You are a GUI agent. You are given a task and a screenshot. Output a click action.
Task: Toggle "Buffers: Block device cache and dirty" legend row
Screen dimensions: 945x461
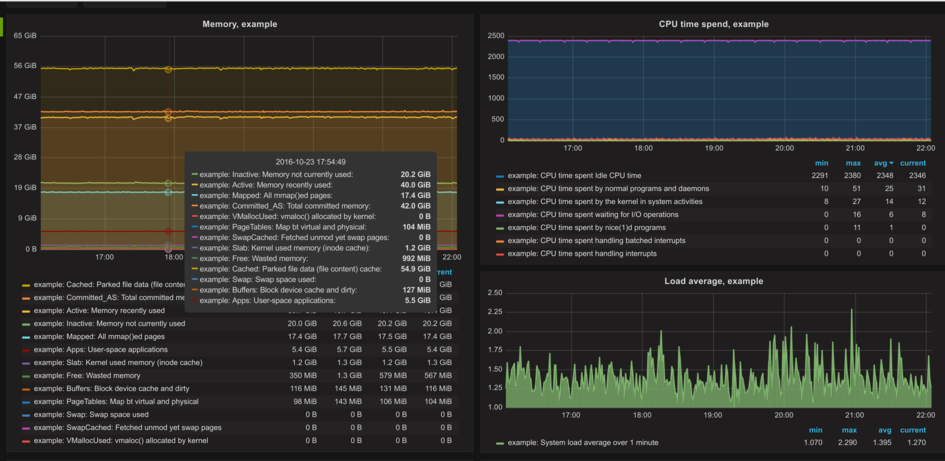pyautogui.click(x=111, y=389)
